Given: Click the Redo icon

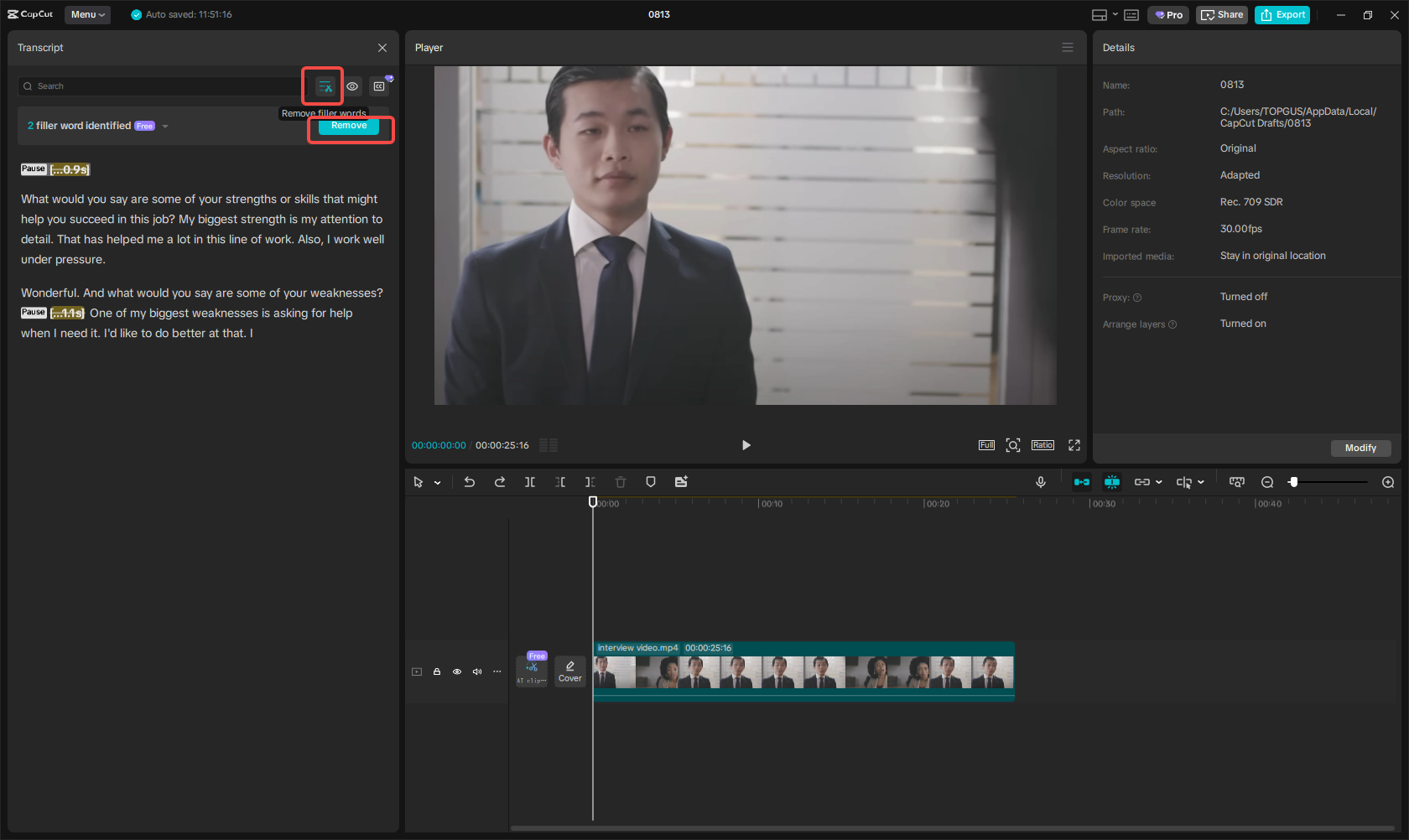Looking at the screenshot, I should click(499, 482).
